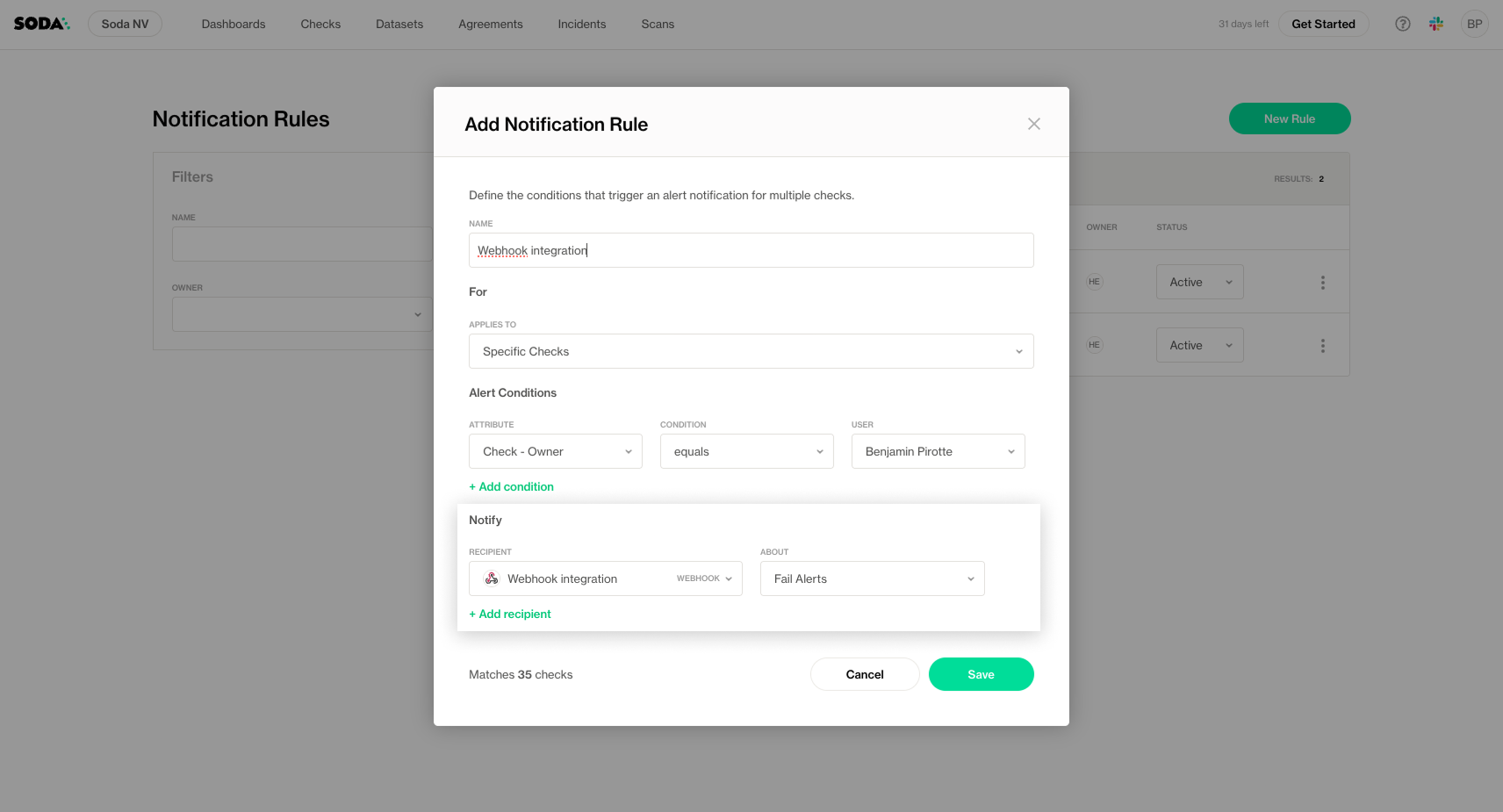Click the SODA logo in header
Viewport: 1503px width, 812px height.
pos(41,24)
